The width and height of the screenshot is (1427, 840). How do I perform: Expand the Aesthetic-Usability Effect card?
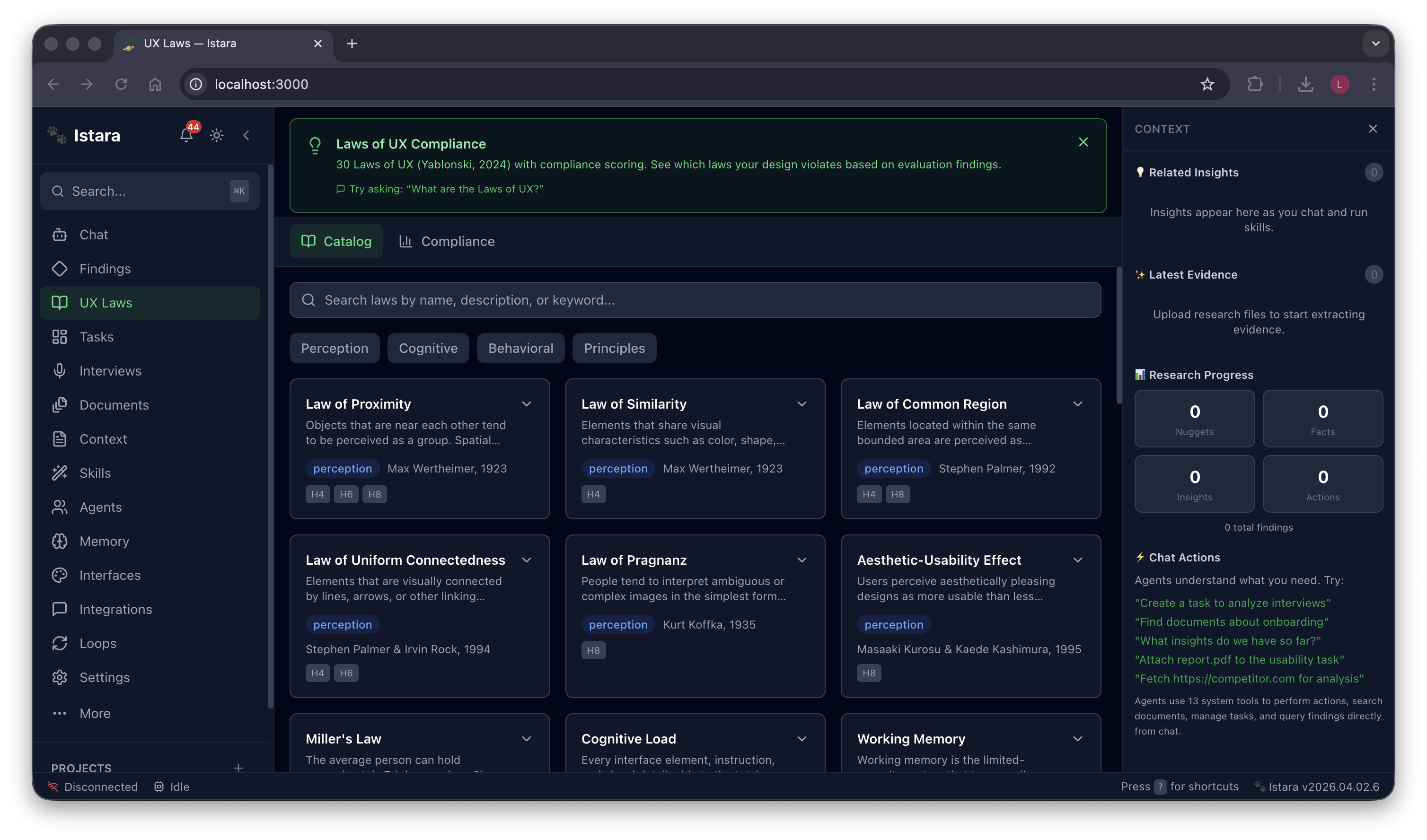click(1077, 560)
